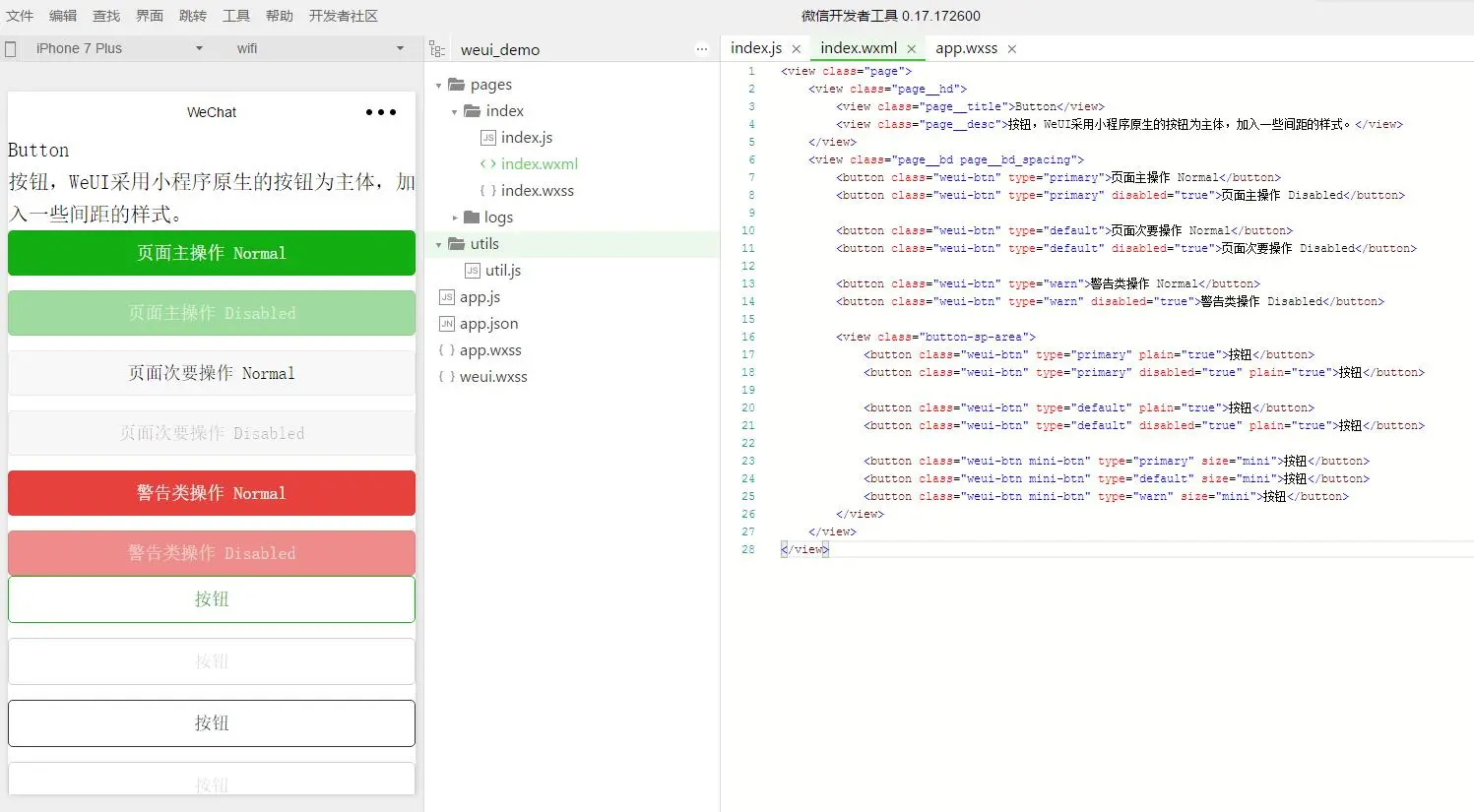Switch to the app.wxss editor tab
Viewport: 1474px width, 812px height.
click(x=966, y=48)
